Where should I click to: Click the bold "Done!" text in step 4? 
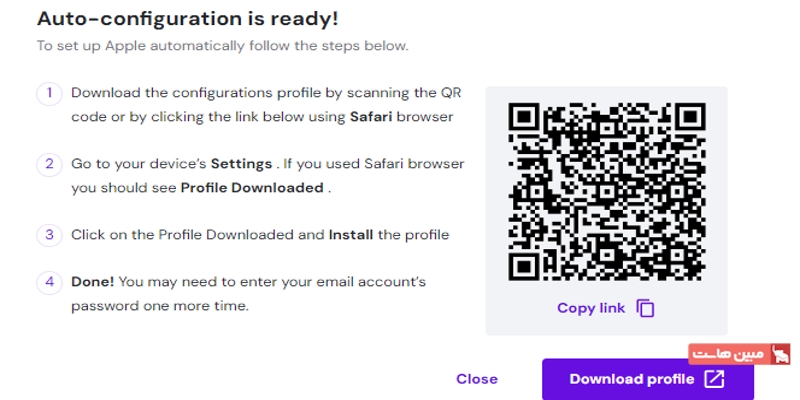coord(92,282)
